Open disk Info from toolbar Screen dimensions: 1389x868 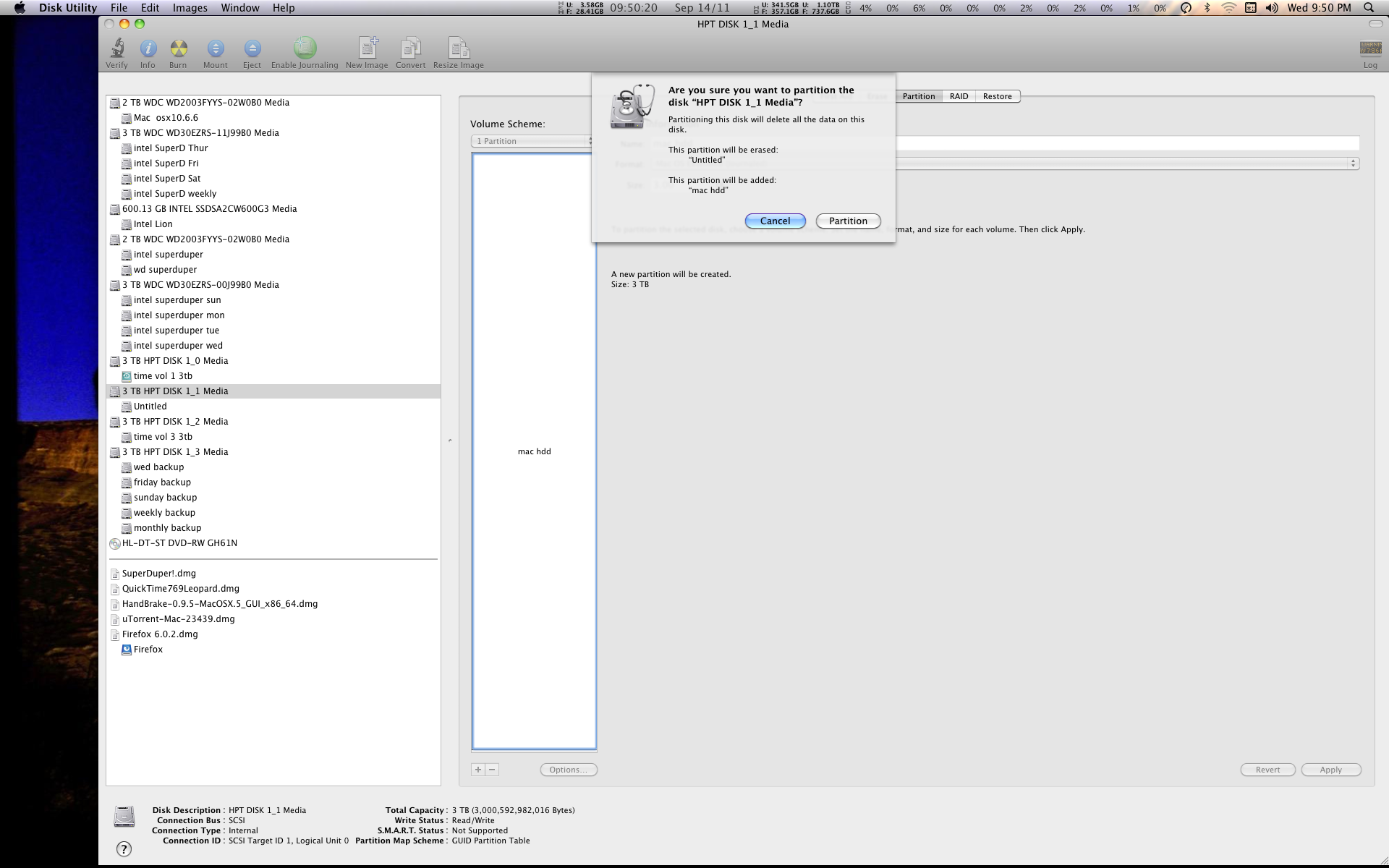(148, 54)
